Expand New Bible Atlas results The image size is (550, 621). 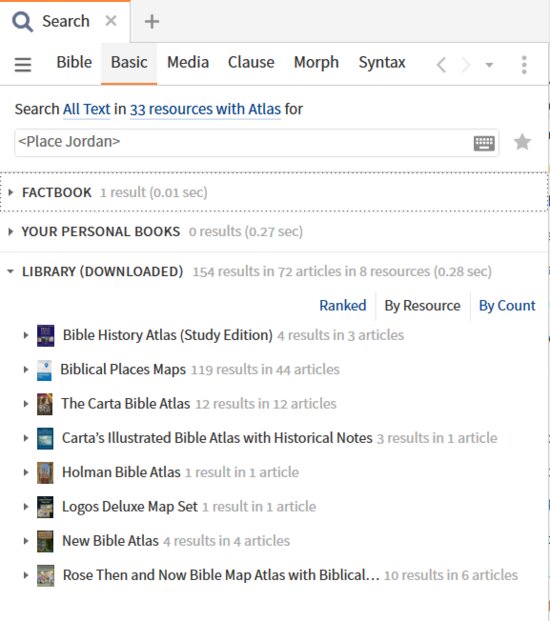click(26, 541)
